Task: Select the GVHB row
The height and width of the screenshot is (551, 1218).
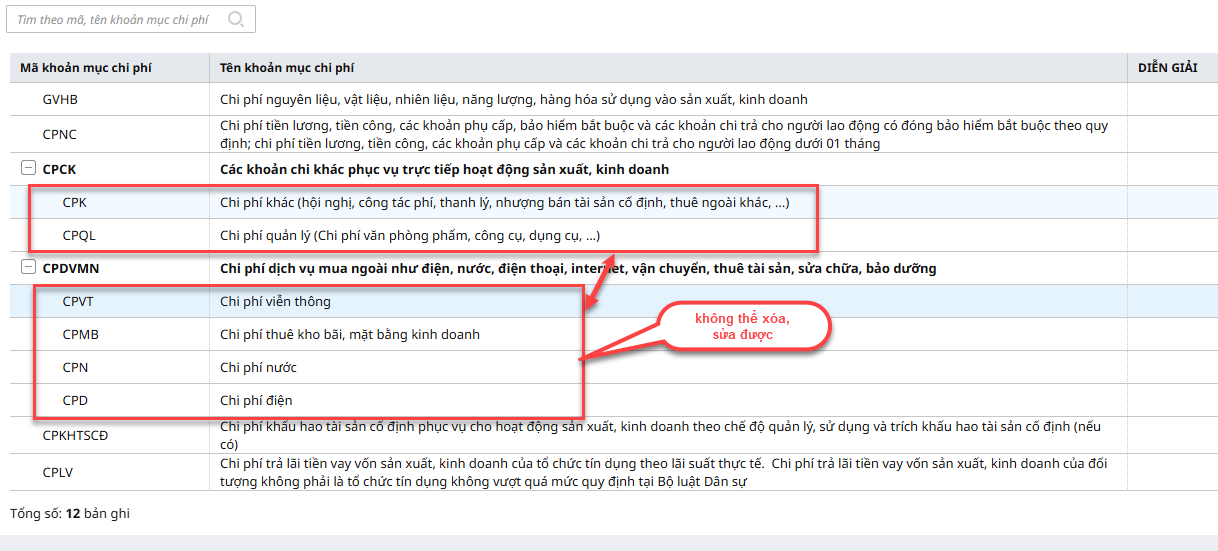Action: coord(60,100)
